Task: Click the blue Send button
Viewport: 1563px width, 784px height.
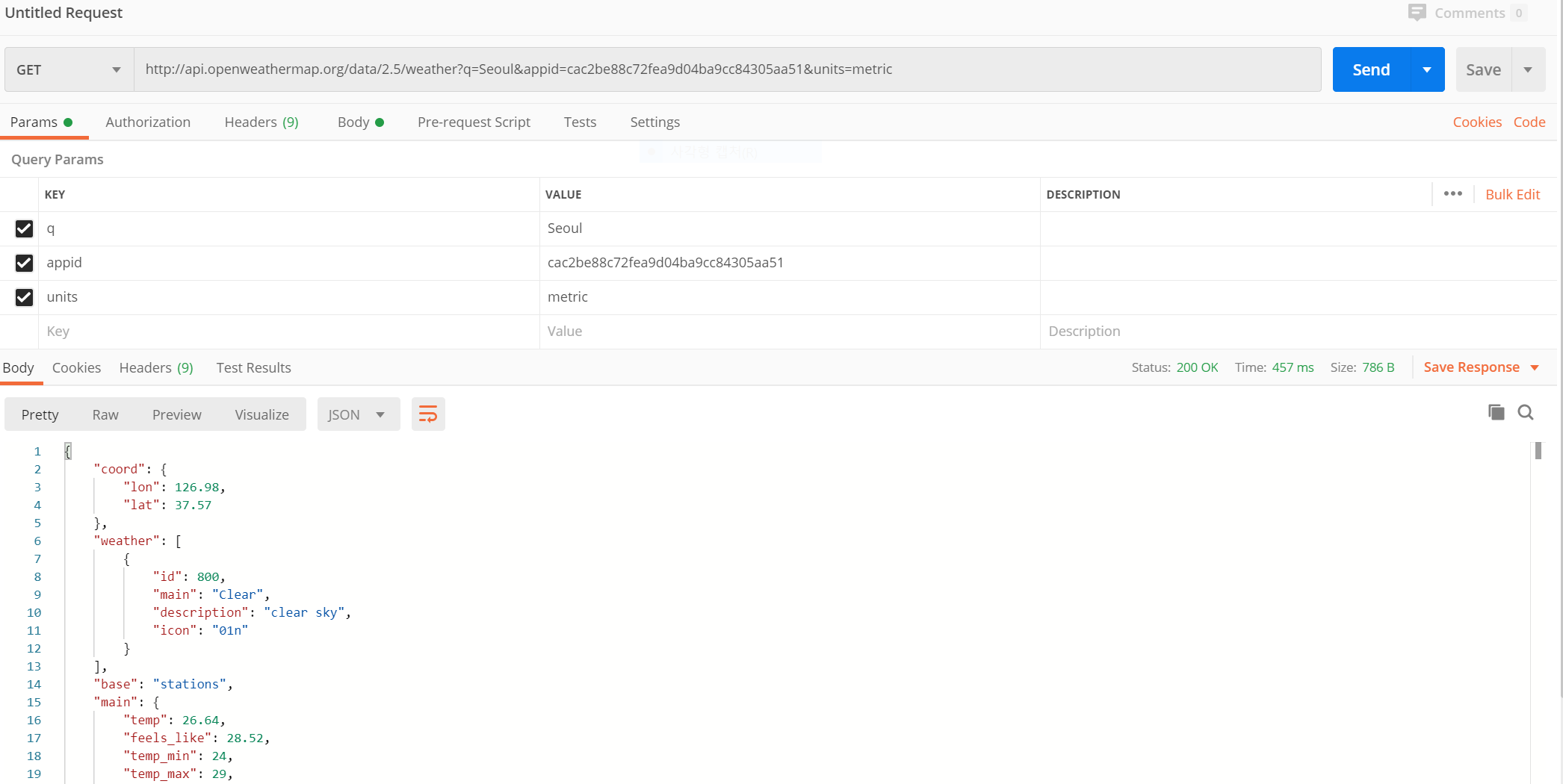Action: [x=1371, y=69]
